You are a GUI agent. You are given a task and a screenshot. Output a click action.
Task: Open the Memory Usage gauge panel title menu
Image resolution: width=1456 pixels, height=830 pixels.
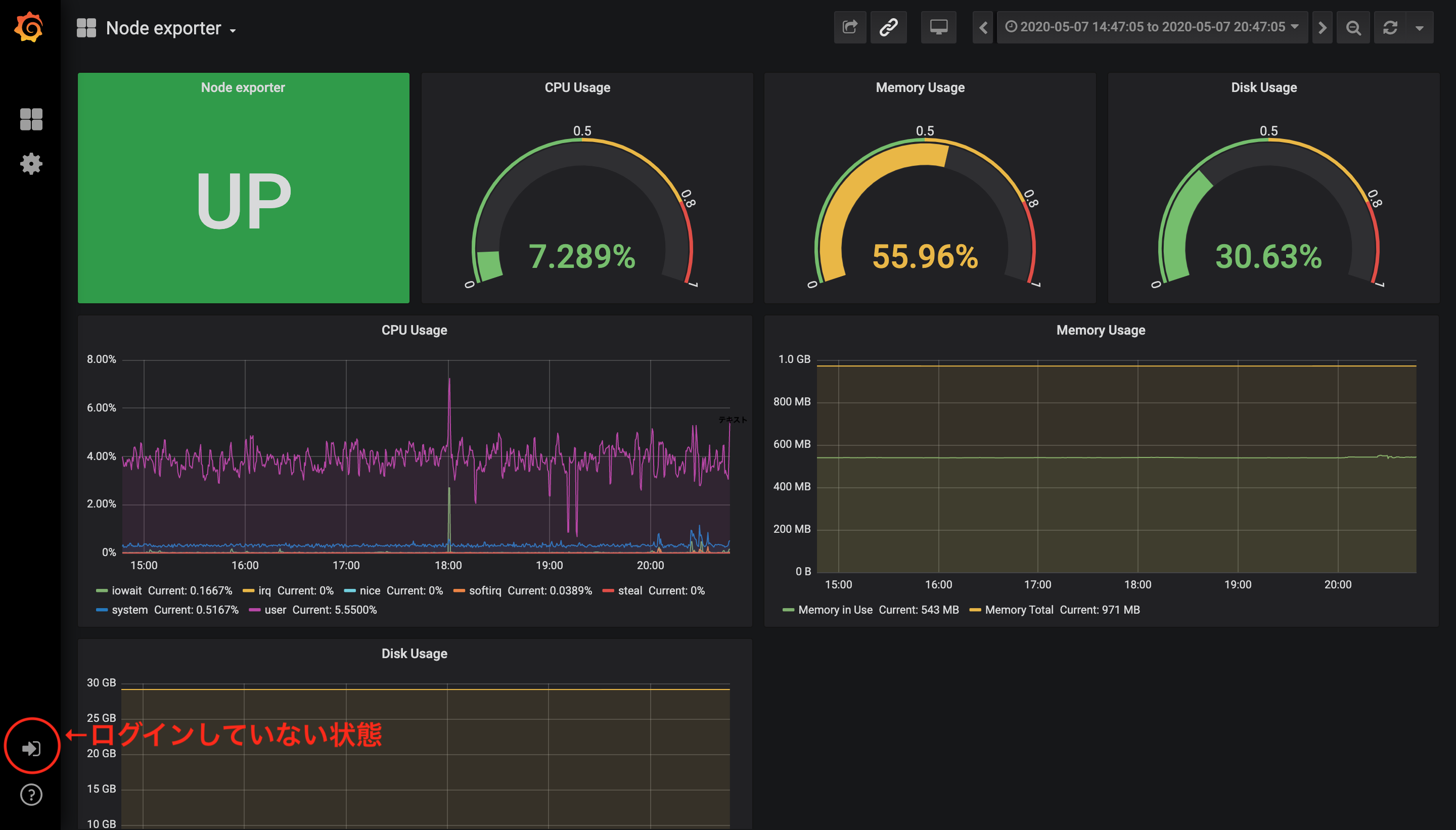(x=920, y=87)
